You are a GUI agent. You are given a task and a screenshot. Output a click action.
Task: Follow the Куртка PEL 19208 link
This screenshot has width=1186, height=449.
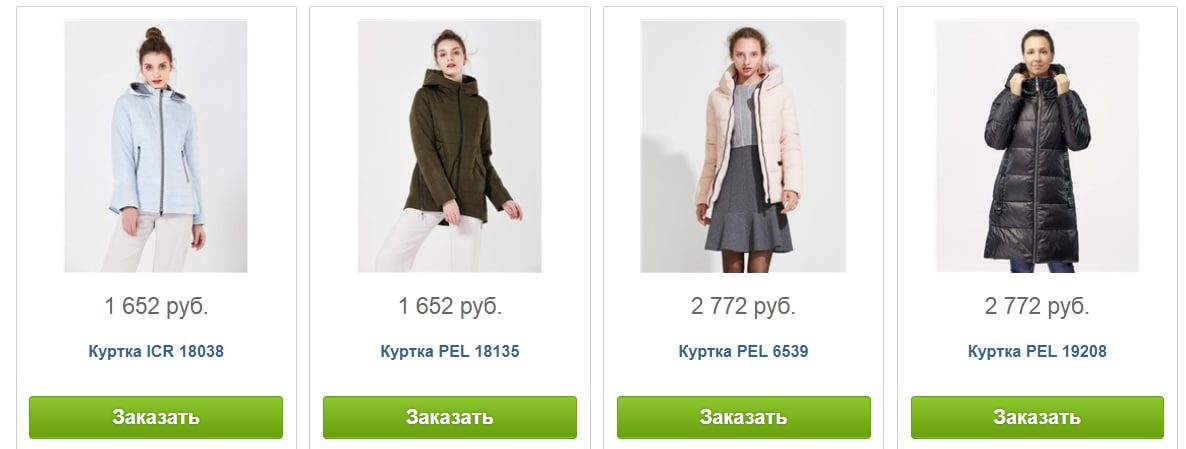1037,351
